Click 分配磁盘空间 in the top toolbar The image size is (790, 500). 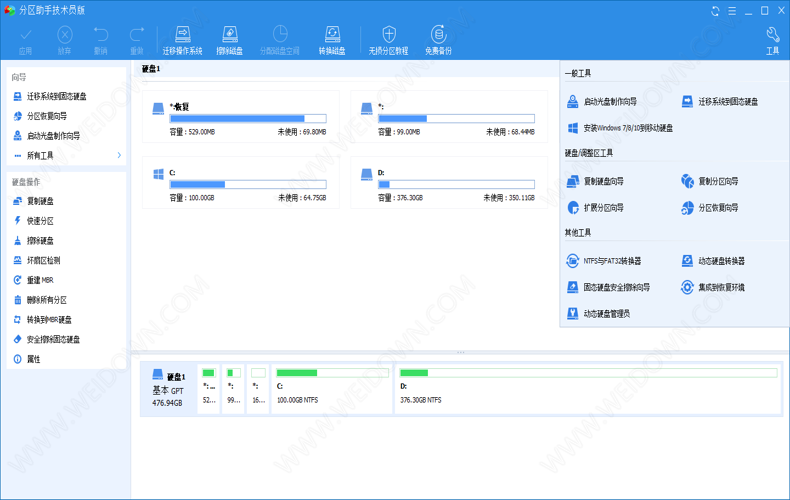click(280, 40)
